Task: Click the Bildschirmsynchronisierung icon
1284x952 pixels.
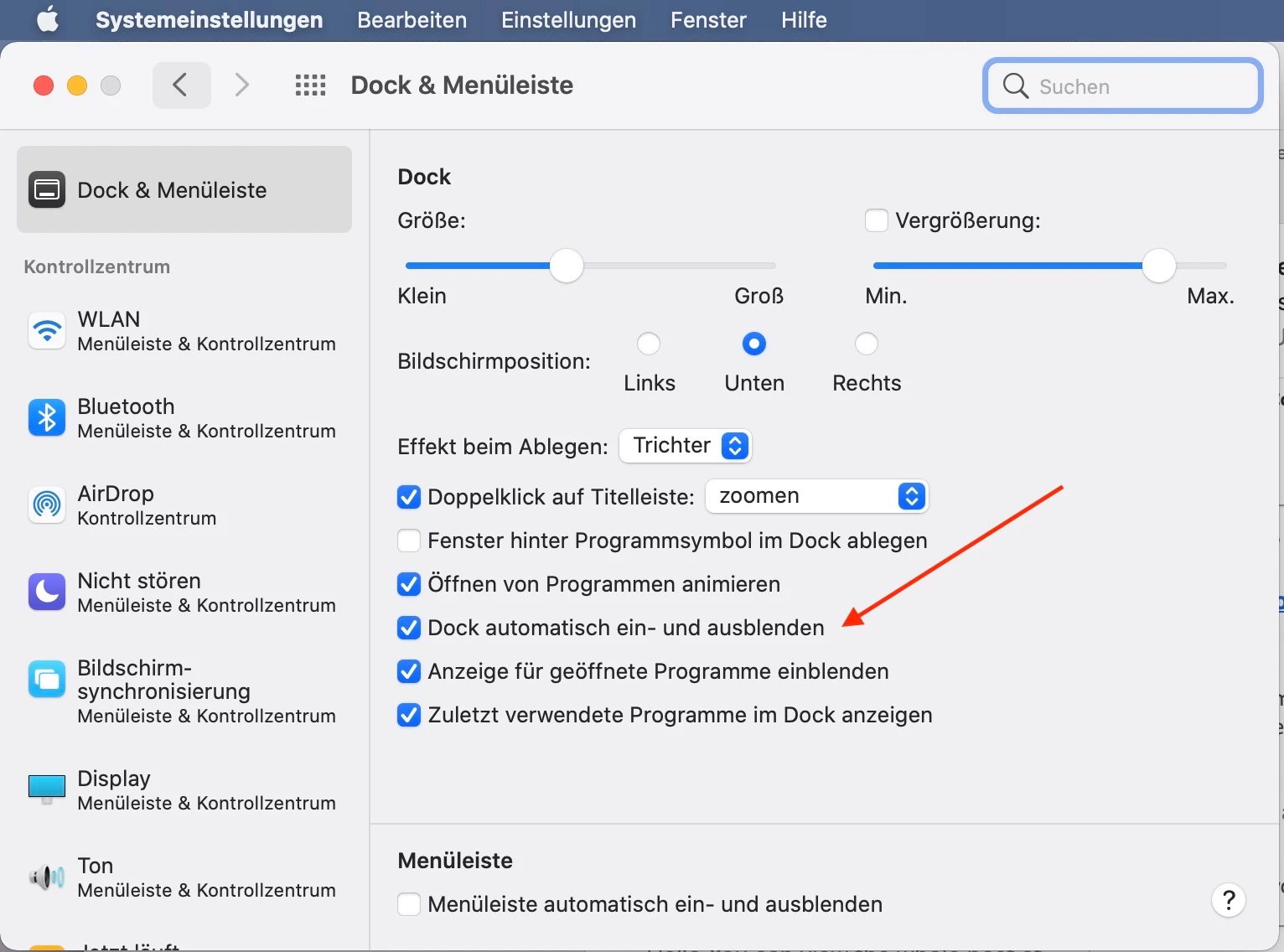Action: [x=47, y=680]
